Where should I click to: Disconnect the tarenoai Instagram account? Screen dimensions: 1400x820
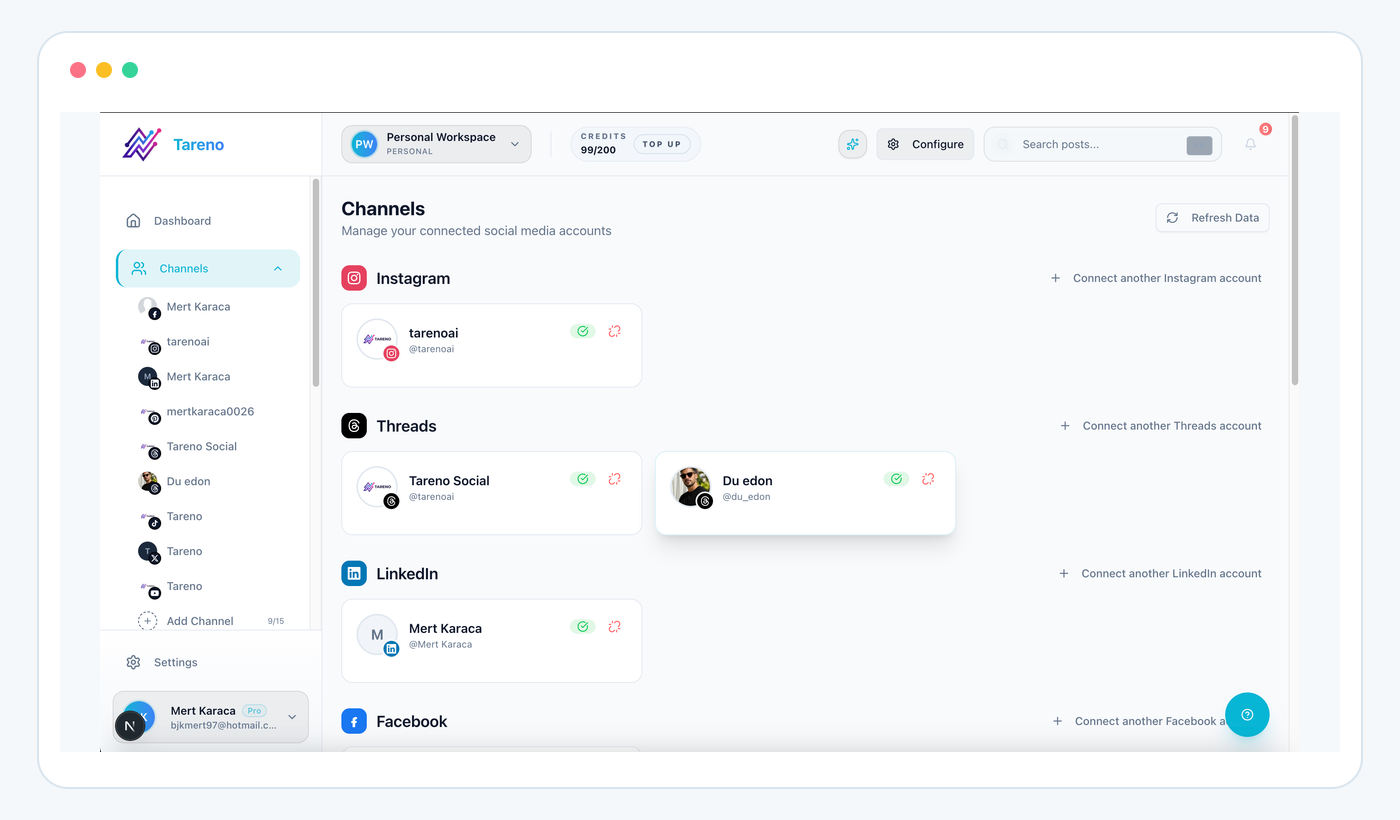point(615,331)
